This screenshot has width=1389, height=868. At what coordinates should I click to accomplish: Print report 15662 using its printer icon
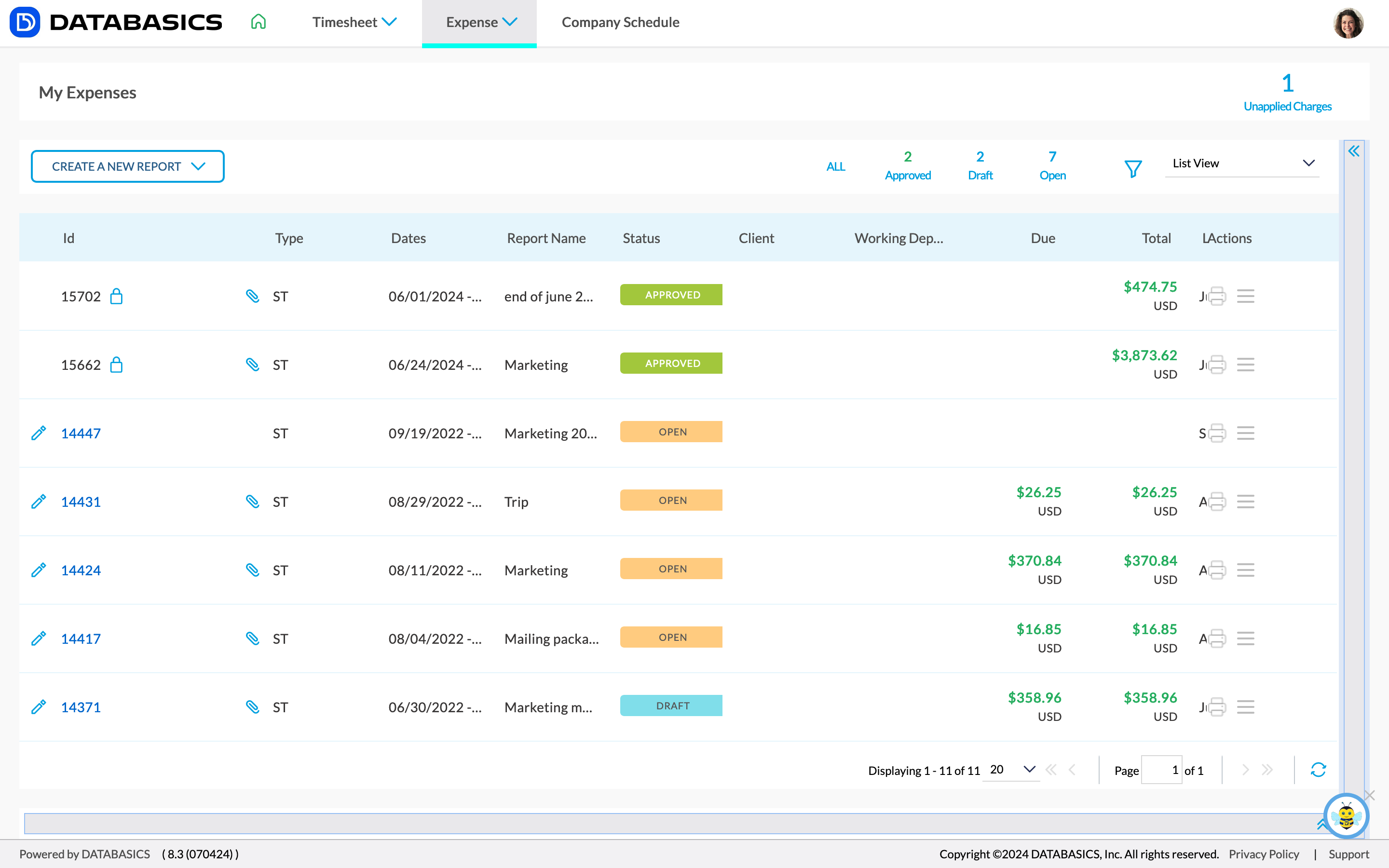click(1217, 365)
